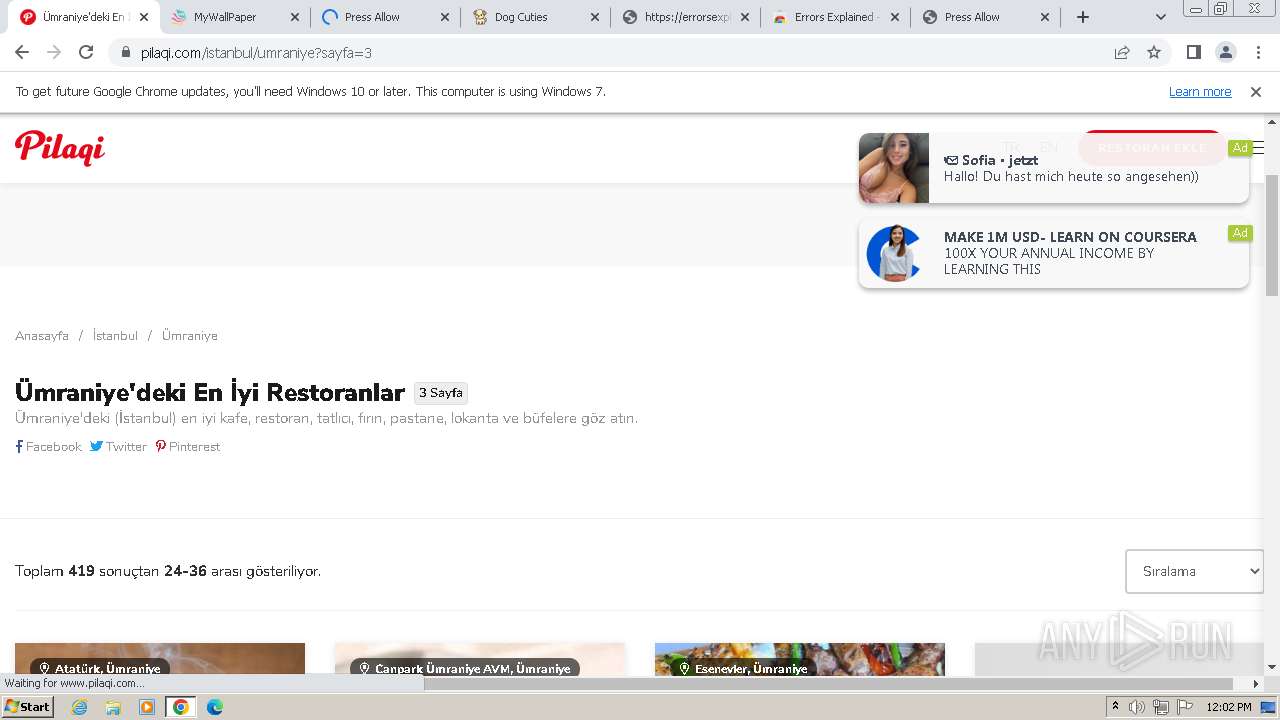Open Chrome three-dot menu
Image resolution: width=1280 pixels, height=720 pixels.
[x=1257, y=52]
